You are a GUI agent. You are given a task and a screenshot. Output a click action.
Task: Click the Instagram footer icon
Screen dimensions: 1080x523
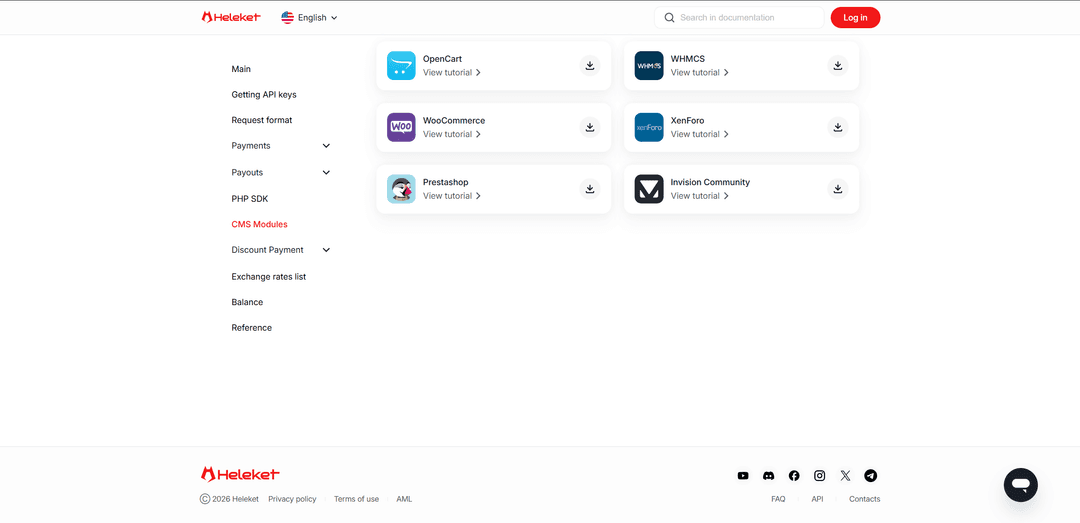(819, 476)
